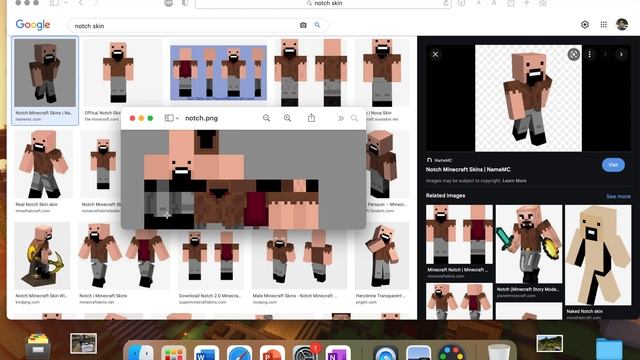Screen dimensions: 640x360
Task: Show Safari downloads
Action: pyautogui.click(x=461, y=3)
